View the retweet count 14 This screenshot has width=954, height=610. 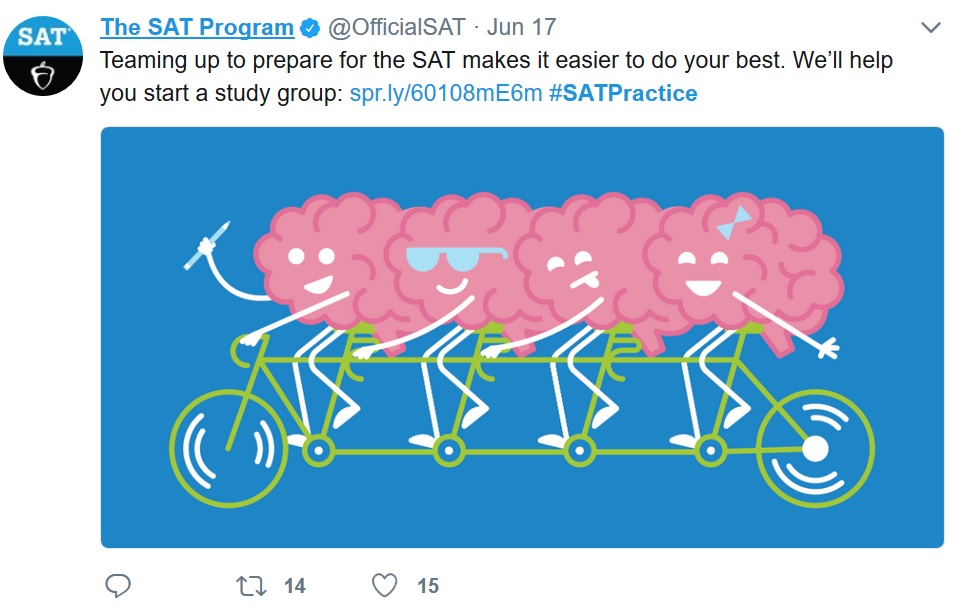(x=294, y=586)
